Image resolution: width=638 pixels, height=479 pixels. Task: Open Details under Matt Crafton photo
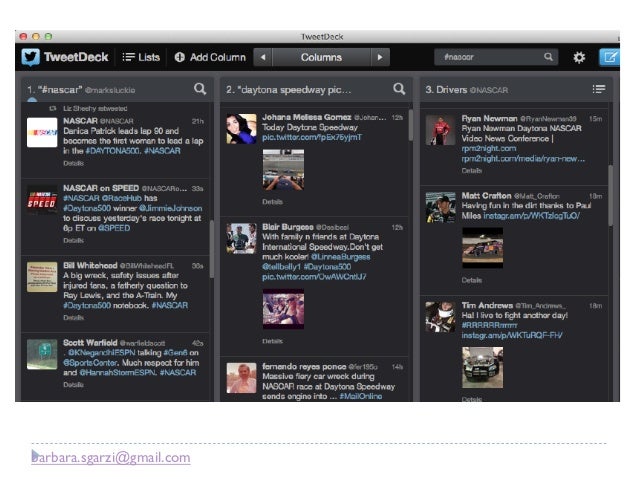(472, 280)
